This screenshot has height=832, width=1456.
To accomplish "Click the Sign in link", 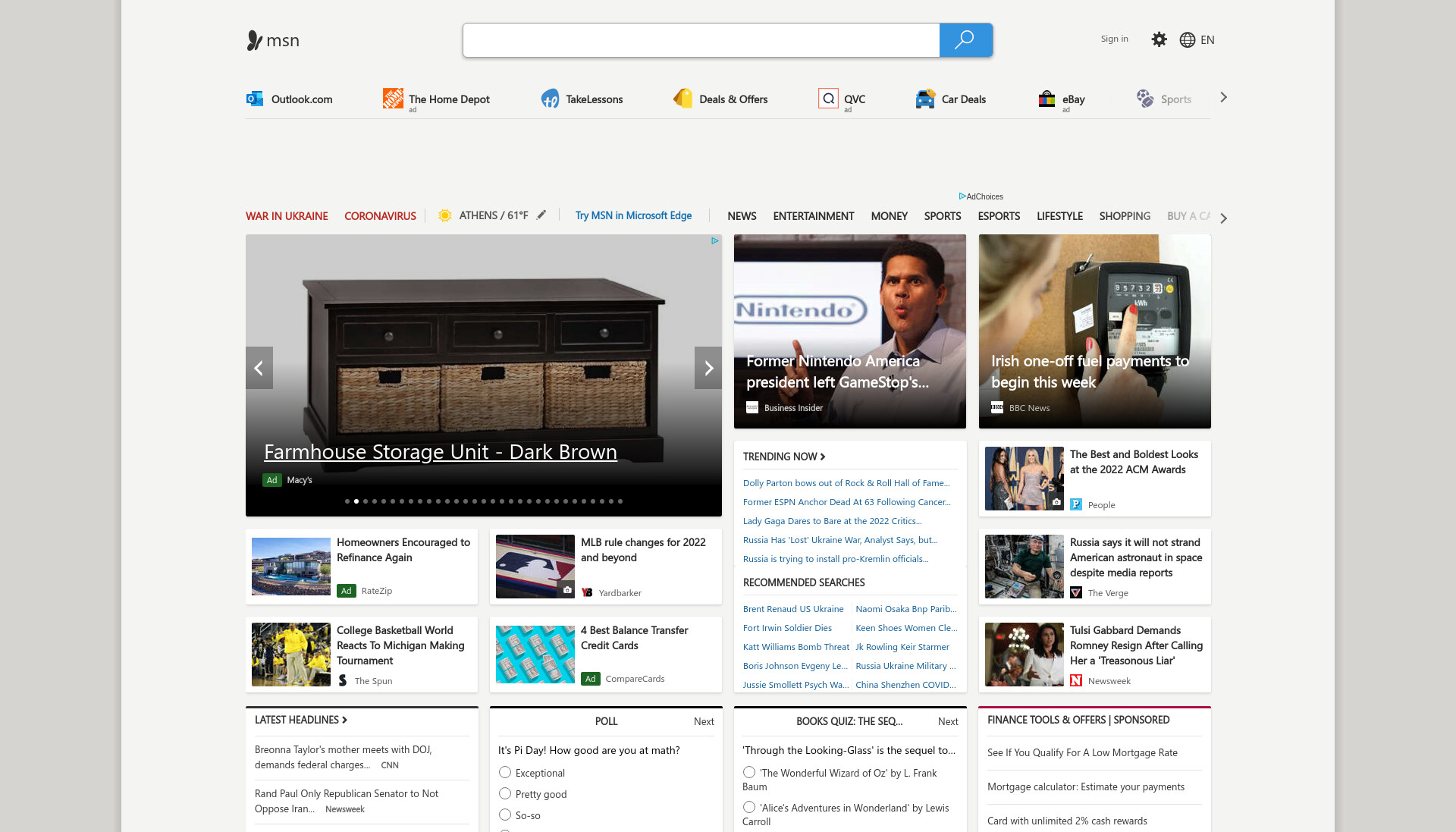I will (x=1114, y=39).
